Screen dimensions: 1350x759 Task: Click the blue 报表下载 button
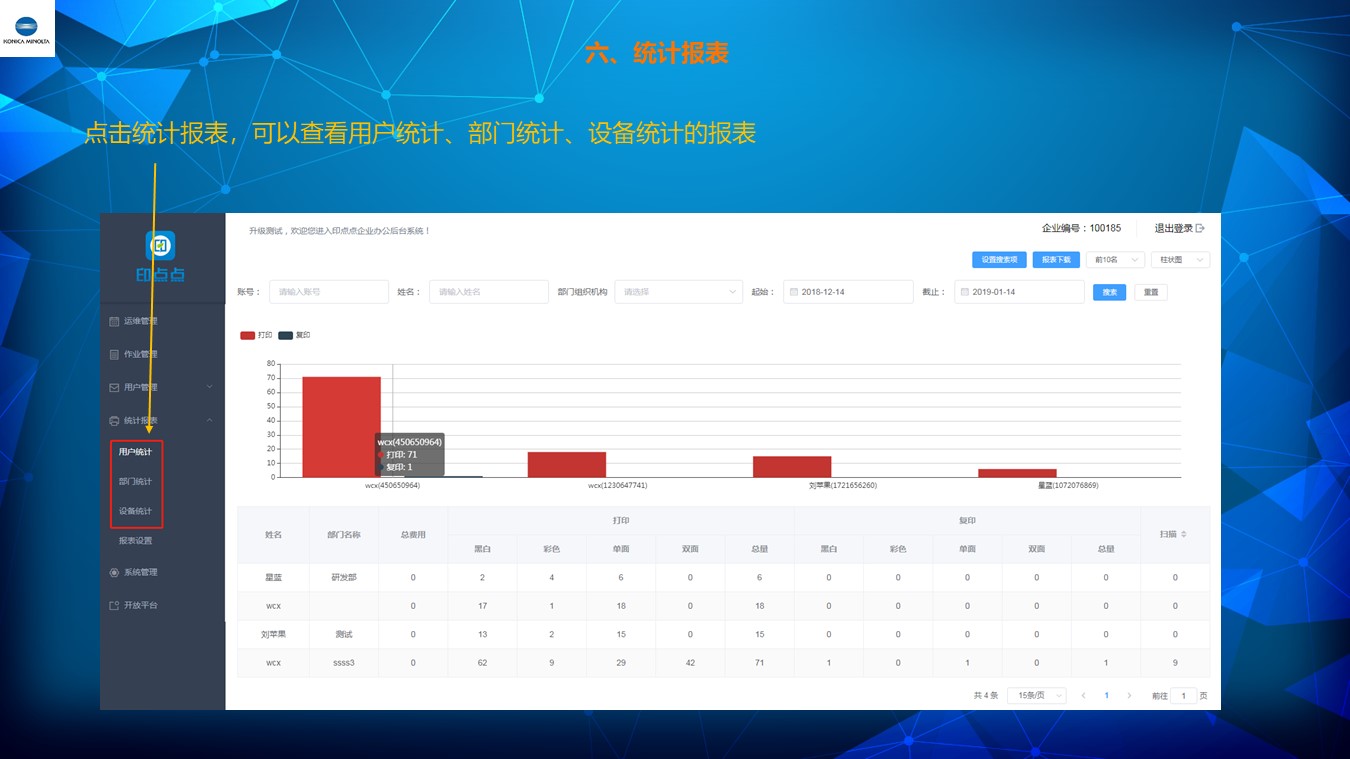(x=1056, y=260)
